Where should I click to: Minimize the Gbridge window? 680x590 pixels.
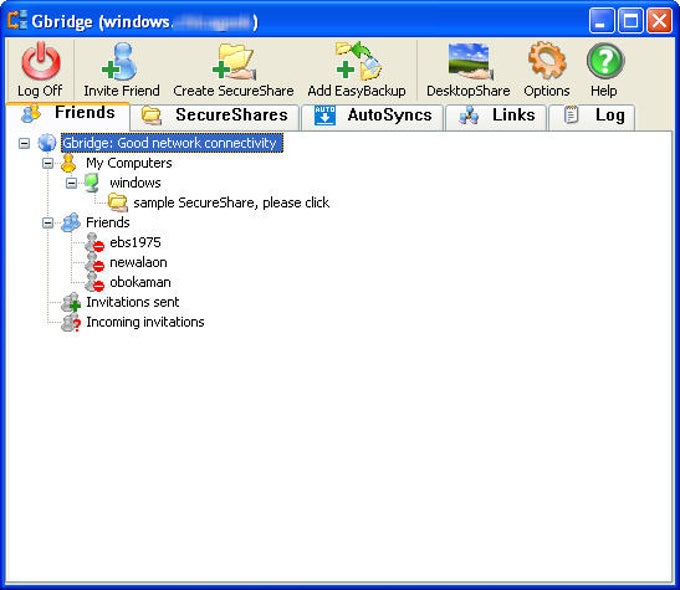602,20
